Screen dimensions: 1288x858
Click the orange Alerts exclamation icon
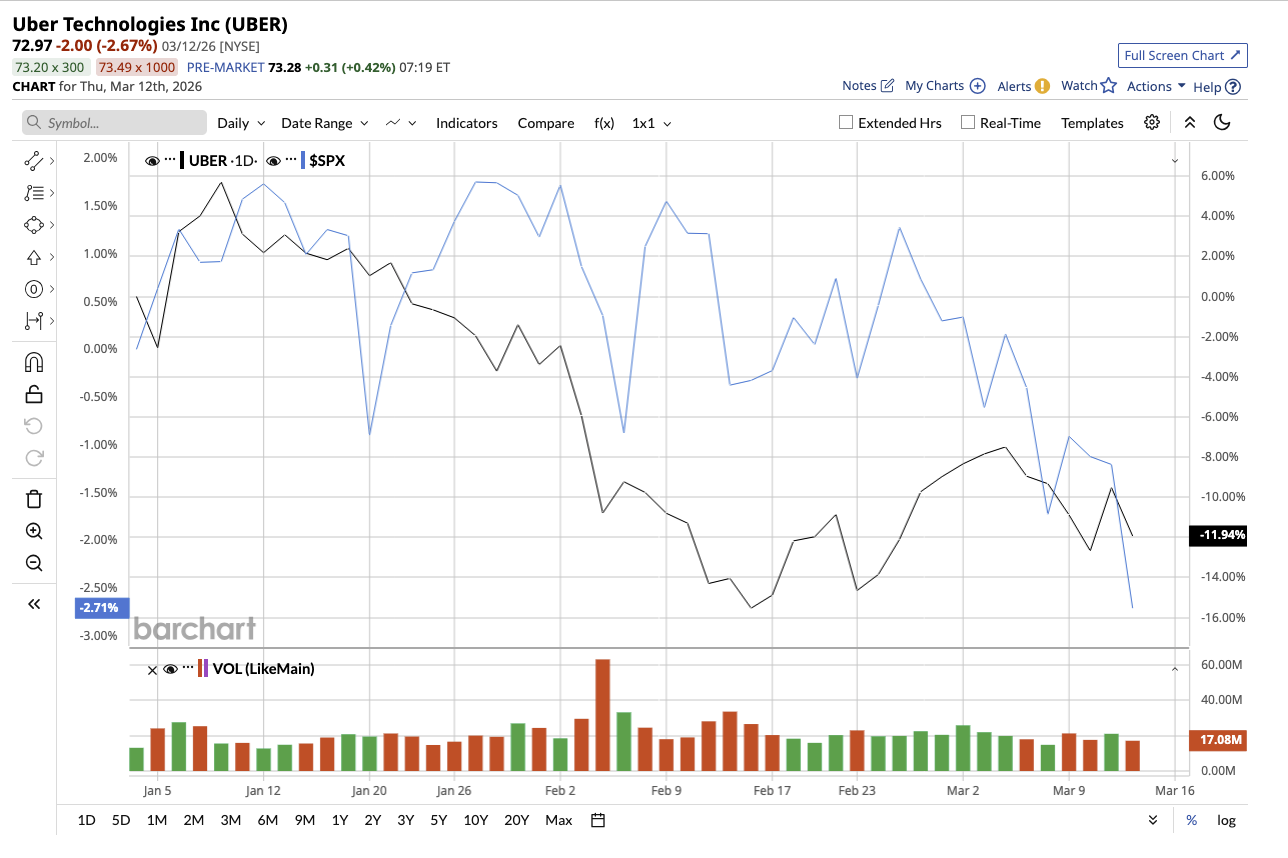pos(1042,86)
